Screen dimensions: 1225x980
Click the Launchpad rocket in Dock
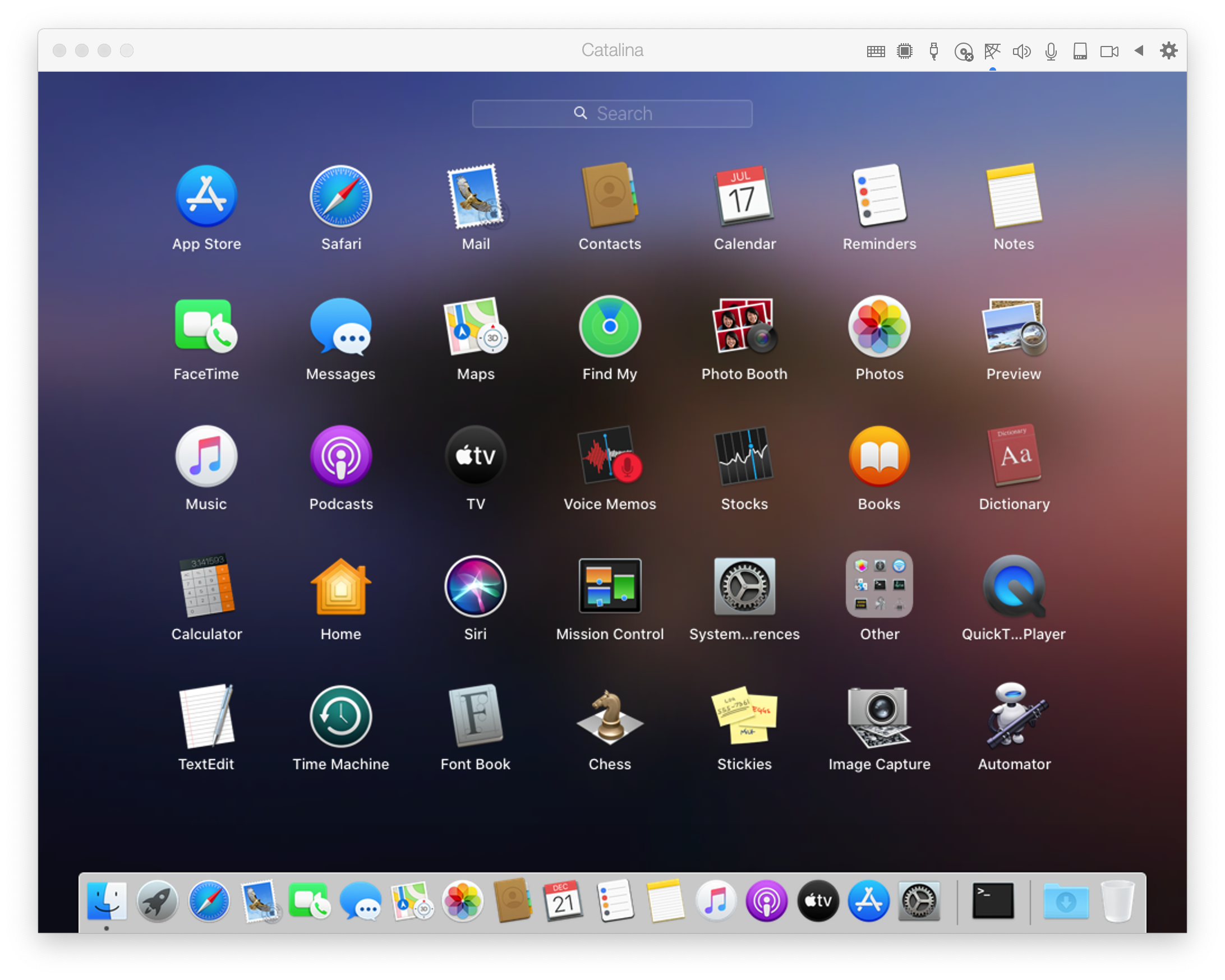tap(158, 900)
